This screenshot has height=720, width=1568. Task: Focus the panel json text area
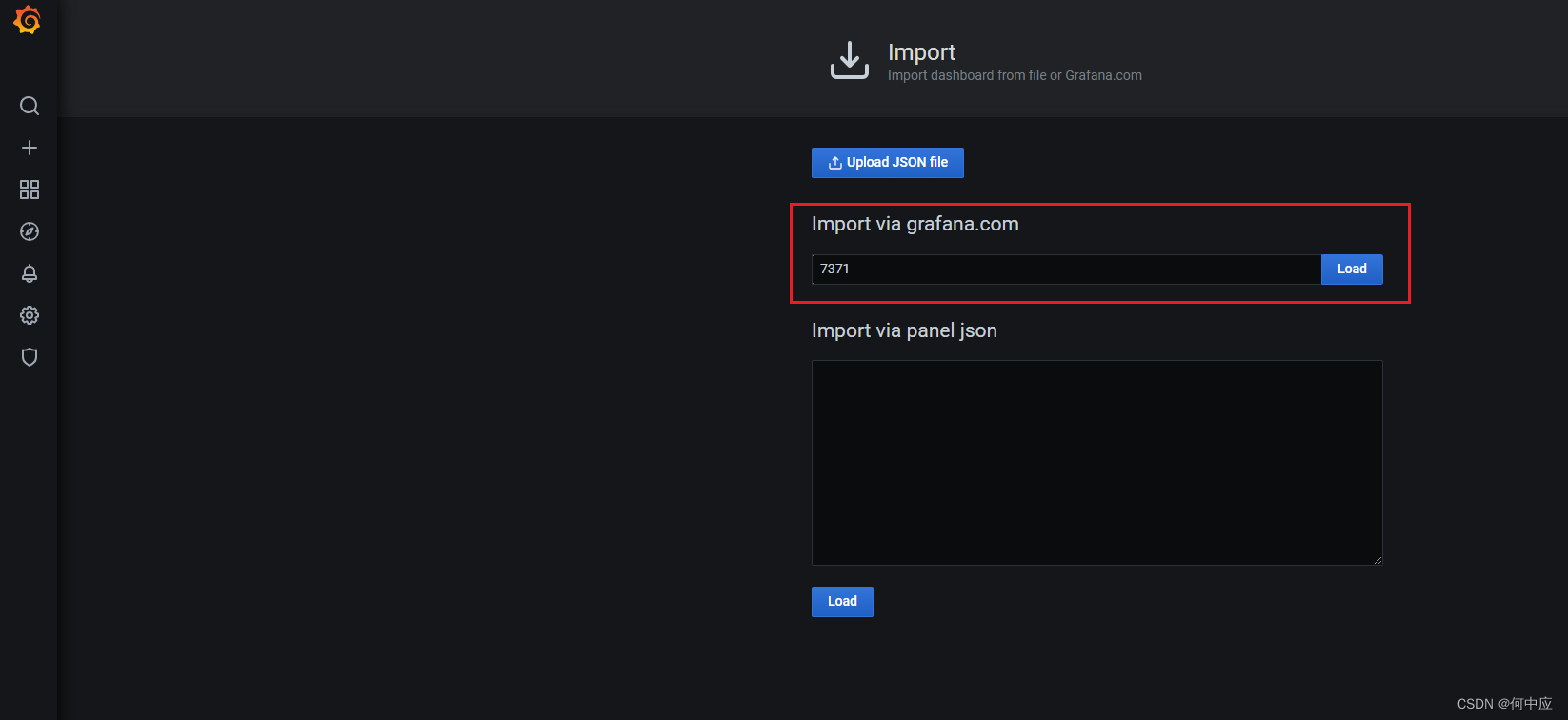[x=1096, y=463]
